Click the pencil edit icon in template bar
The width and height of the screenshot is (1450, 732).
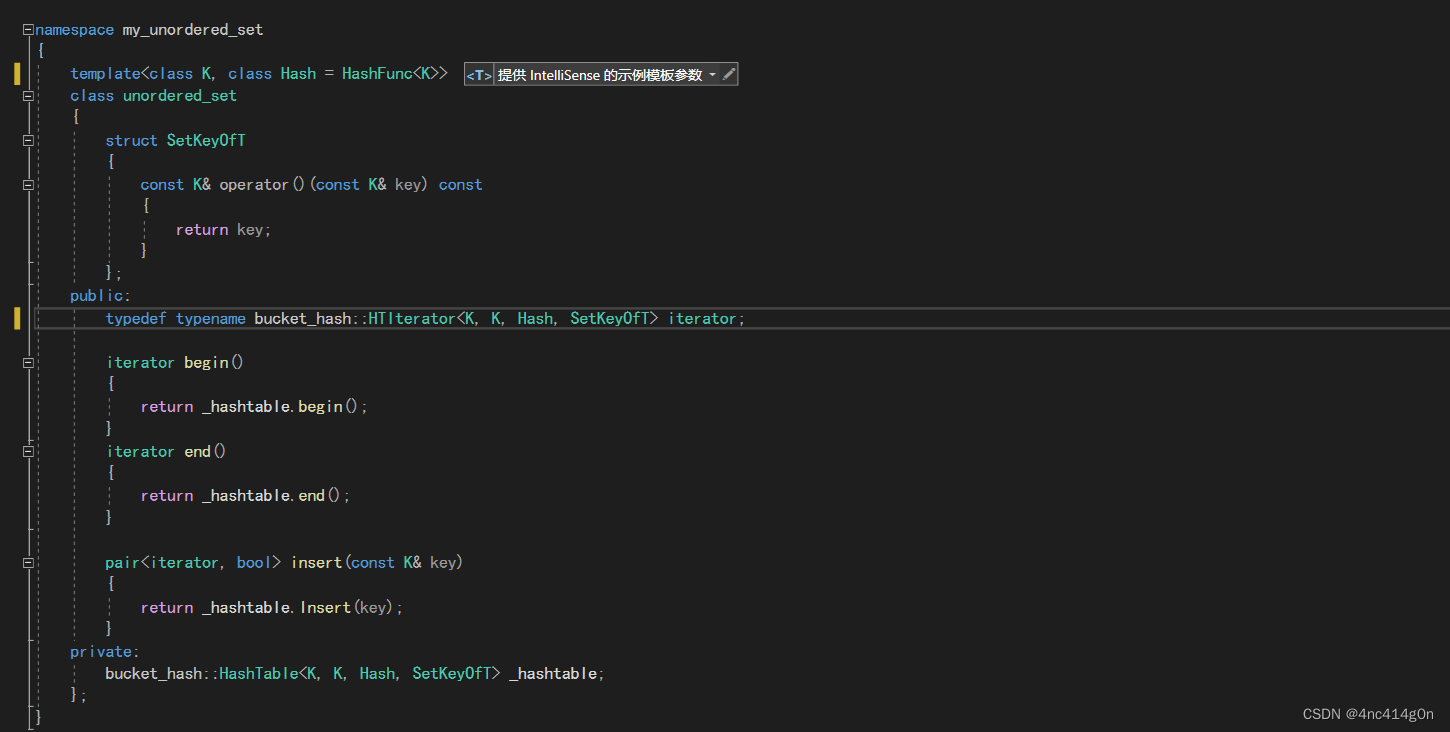pyautogui.click(x=729, y=74)
